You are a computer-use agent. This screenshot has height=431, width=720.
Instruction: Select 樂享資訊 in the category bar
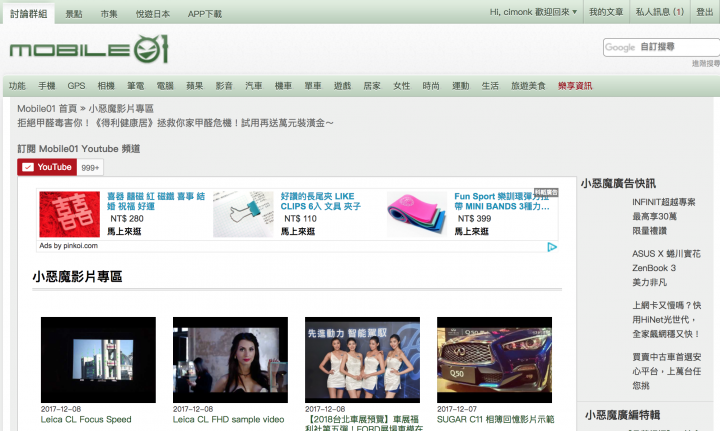point(575,86)
